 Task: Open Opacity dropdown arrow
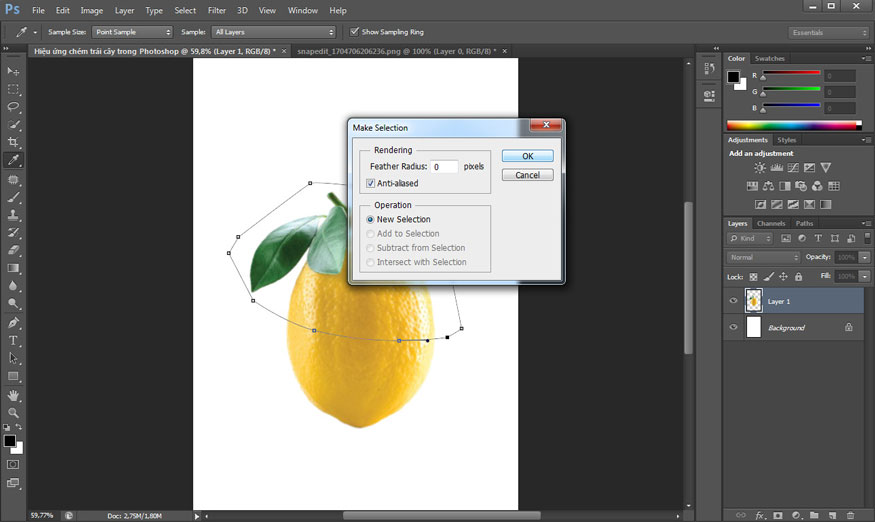(865, 257)
